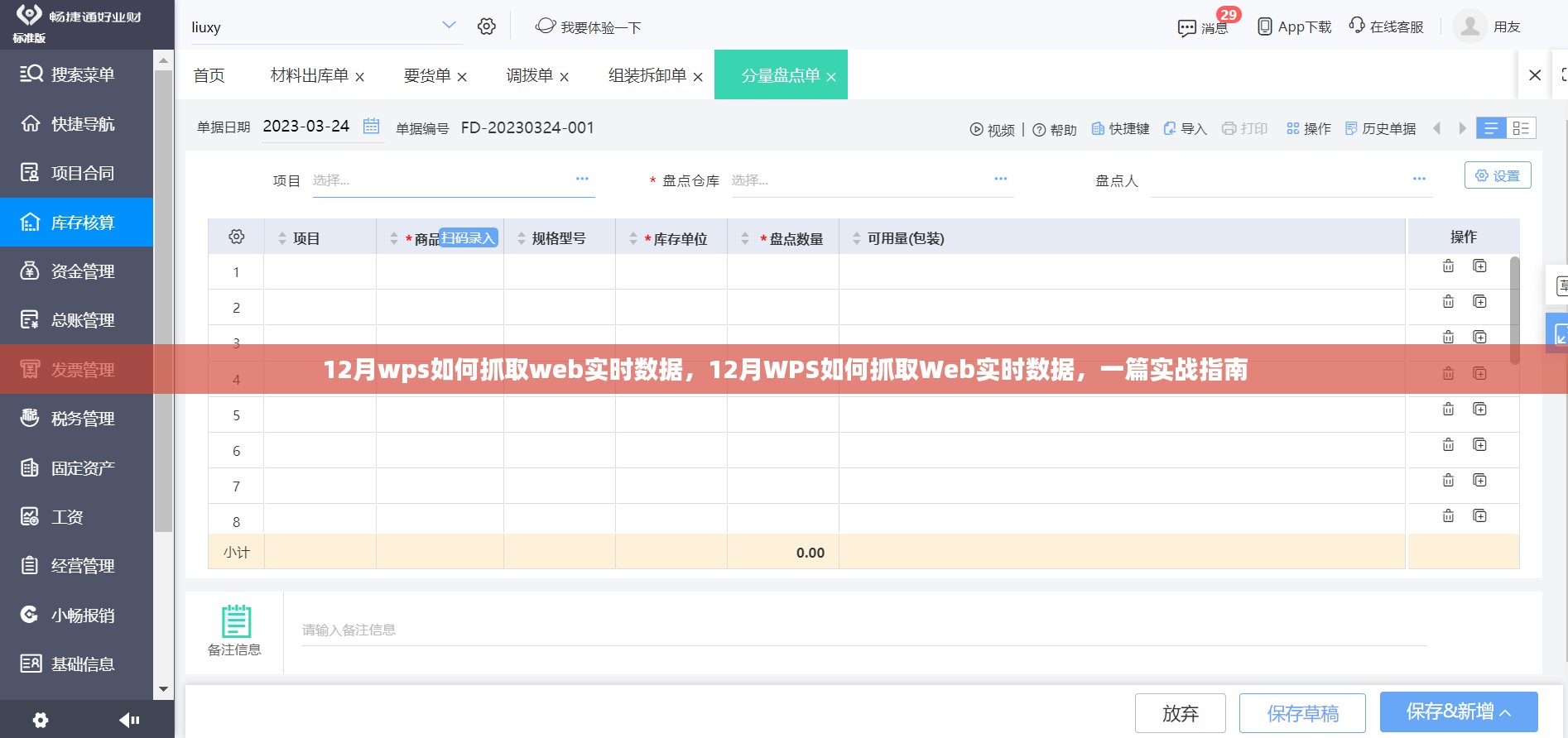Switch to list view layout toggle
Screen dimensions: 1568x738
click(1491, 127)
